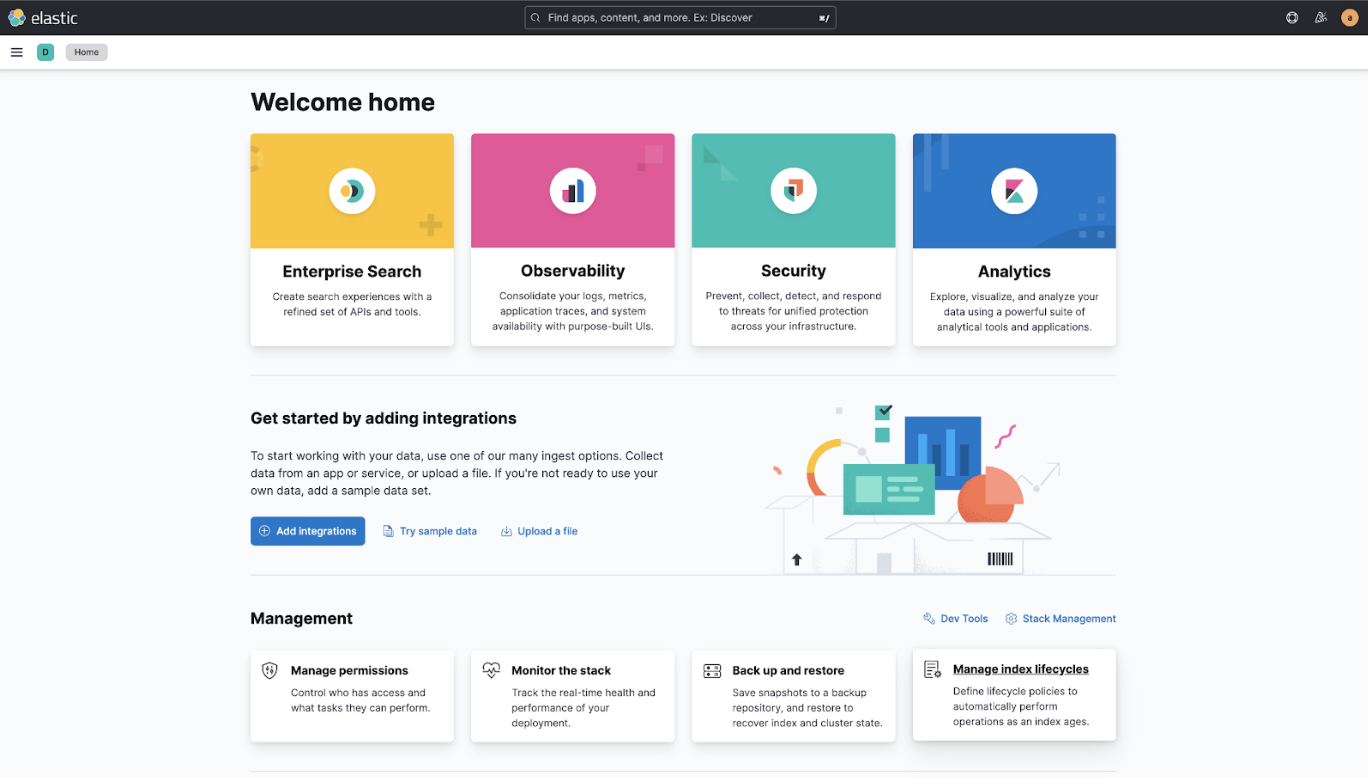Image resolution: width=1368 pixels, height=778 pixels.
Task: Click the newsfeed bell icon
Action: coord(1321,17)
